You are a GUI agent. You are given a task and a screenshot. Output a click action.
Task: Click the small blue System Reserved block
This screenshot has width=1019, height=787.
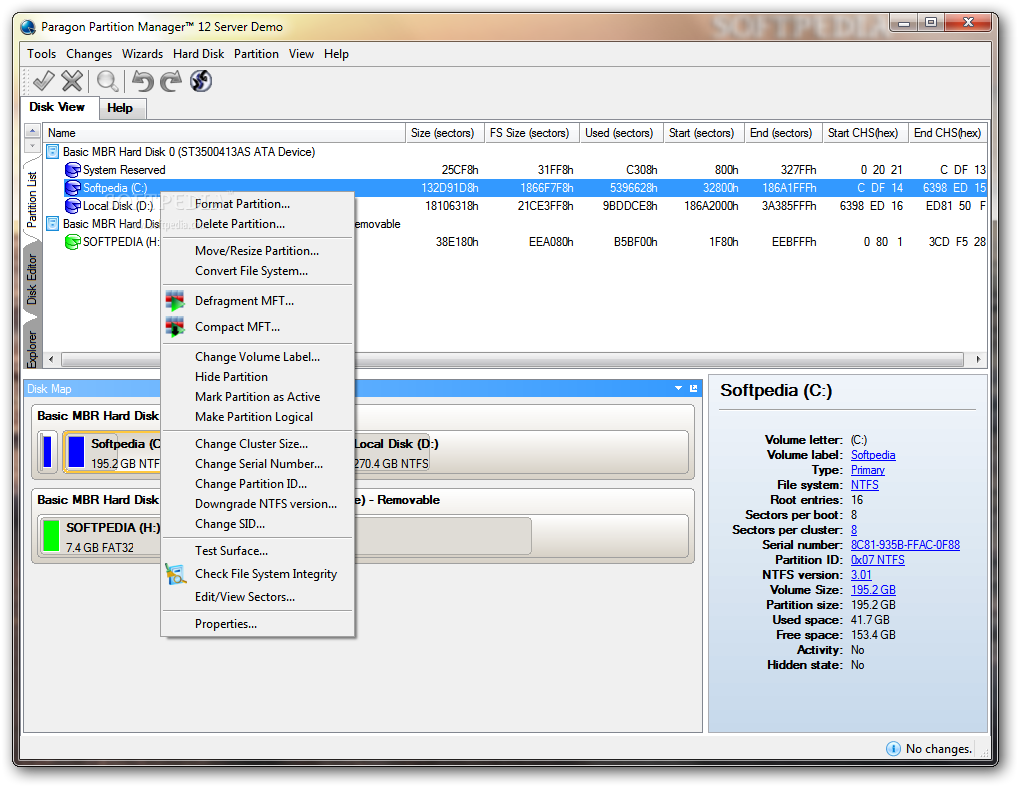click(x=47, y=452)
